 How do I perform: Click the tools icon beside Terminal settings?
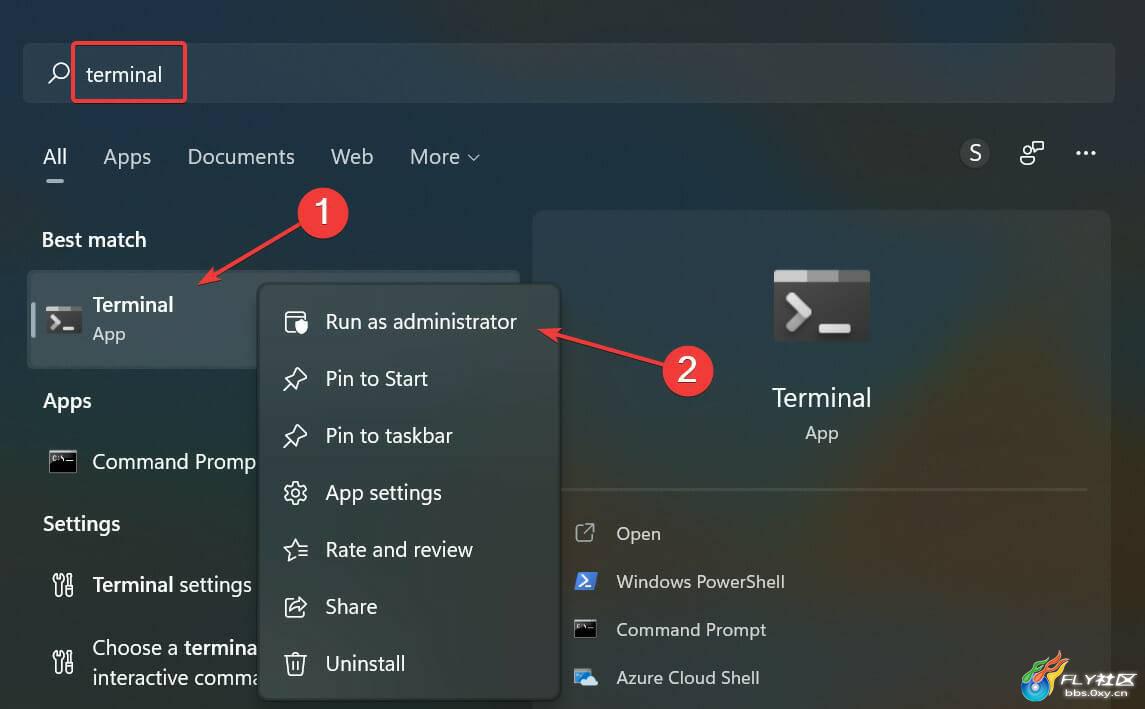tap(63, 585)
